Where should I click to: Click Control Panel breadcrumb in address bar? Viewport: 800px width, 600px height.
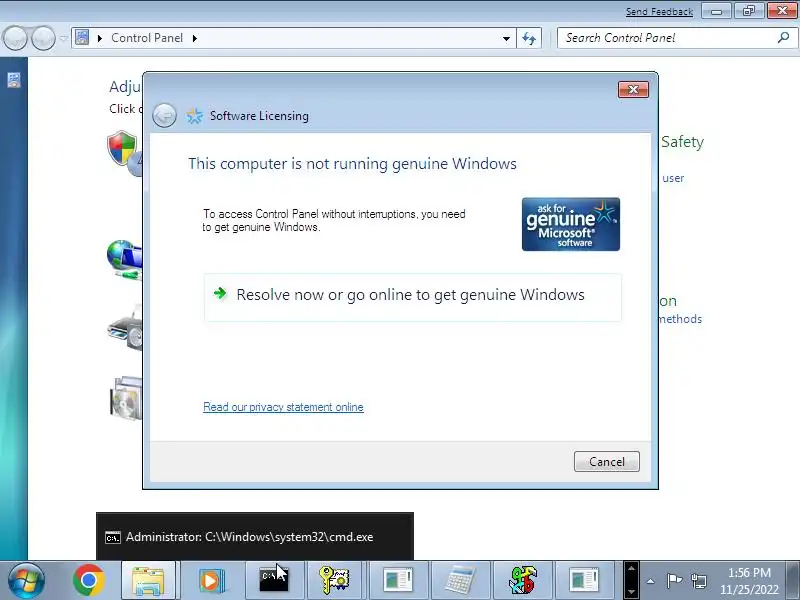point(147,38)
